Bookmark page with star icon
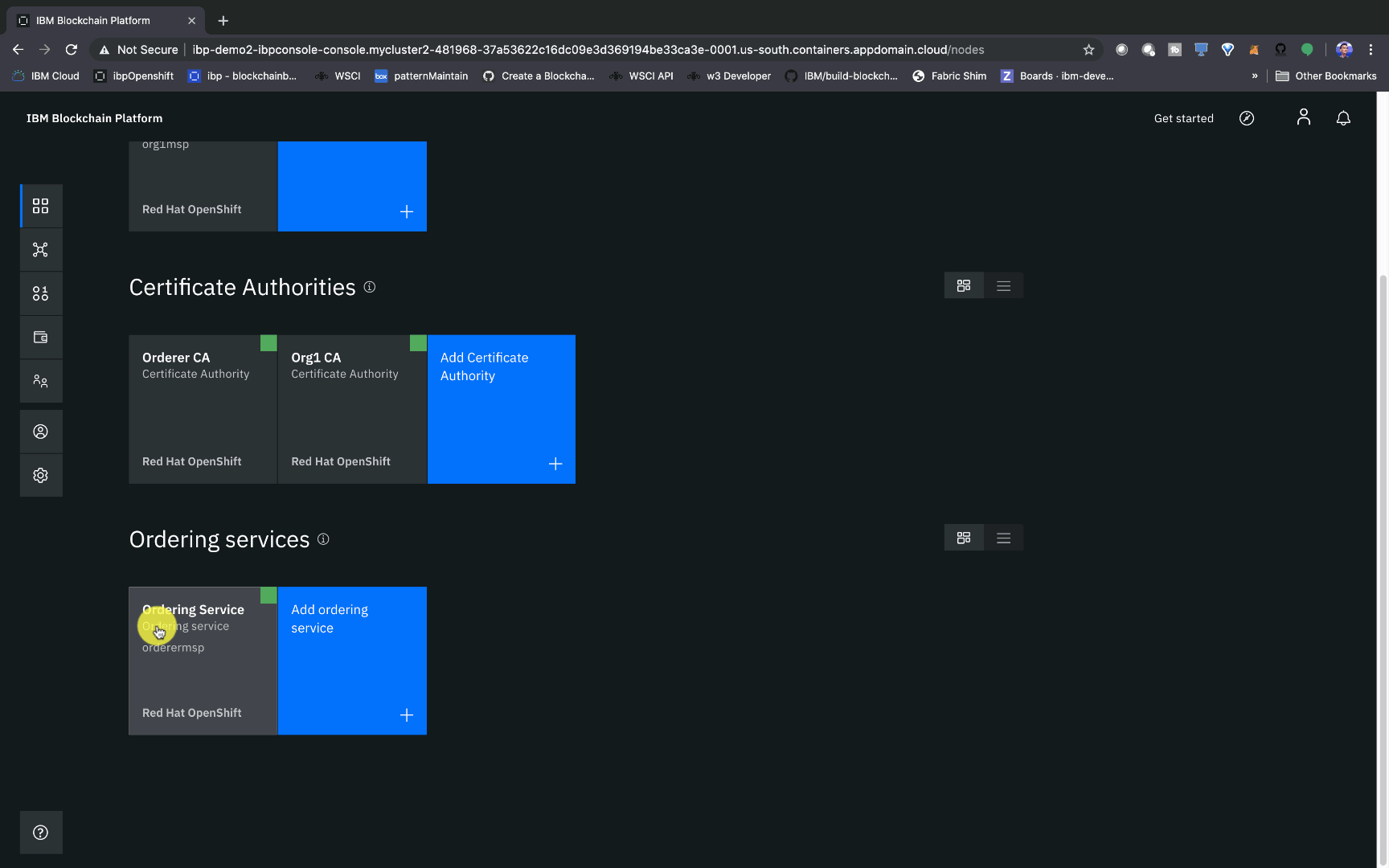The image size is (1389, 868). (1088, 50)
